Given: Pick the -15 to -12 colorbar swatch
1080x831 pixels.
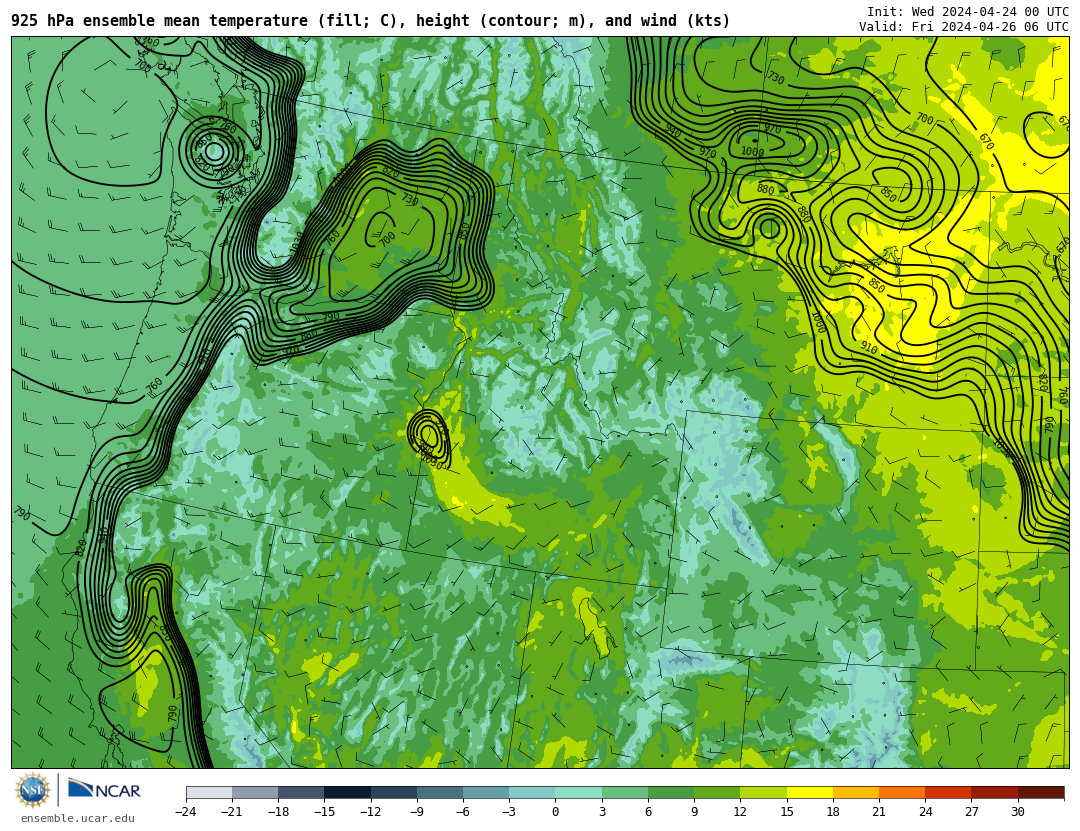Looking at the screenshot, I should point(348,792).
